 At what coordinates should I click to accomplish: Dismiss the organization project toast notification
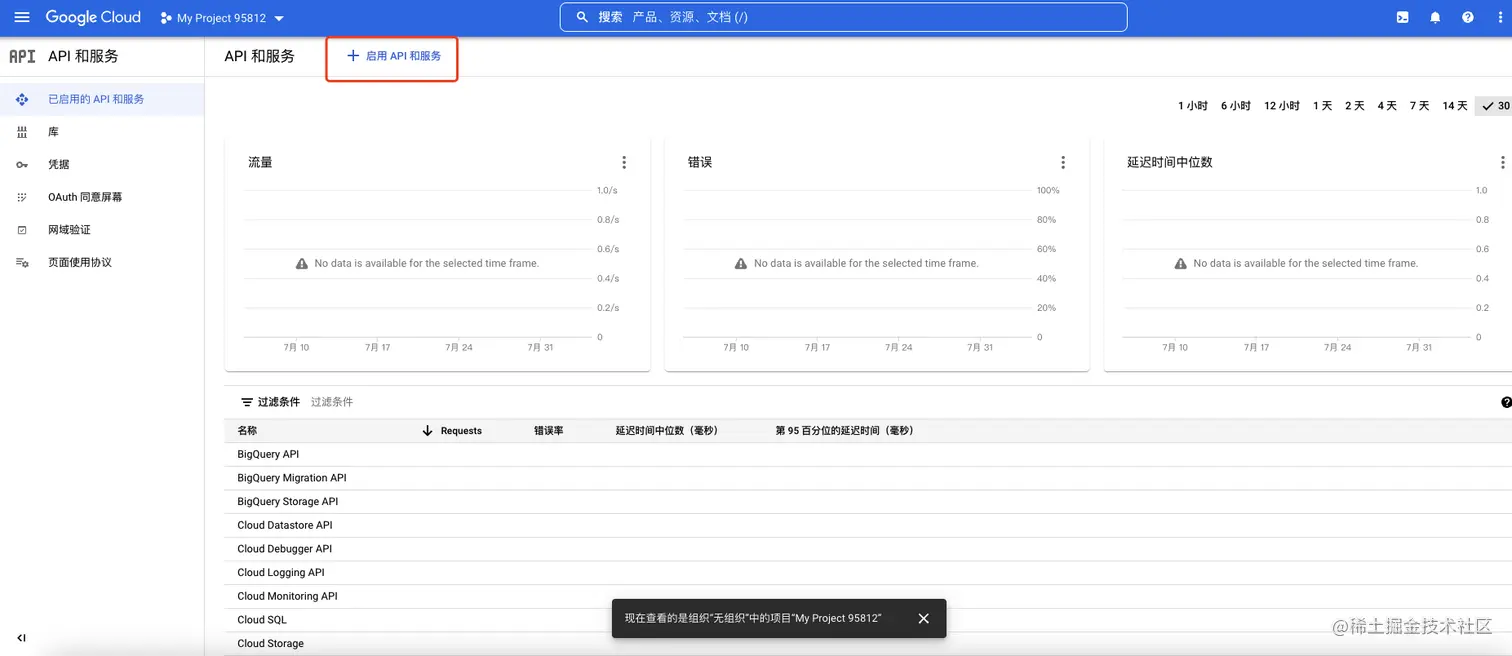click(x=924, y=619)
